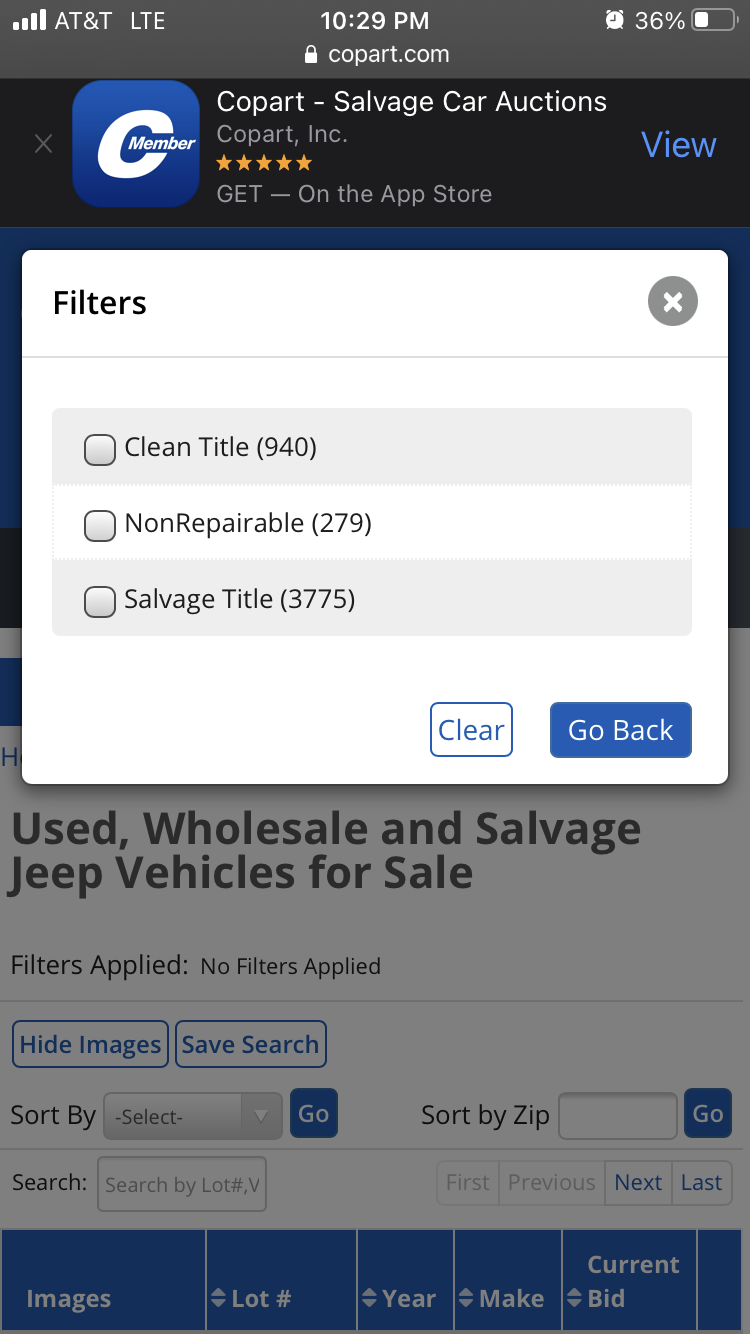The image size is (750, 1334).
Task: Jump to Last results page
Action: (701, 1182)
